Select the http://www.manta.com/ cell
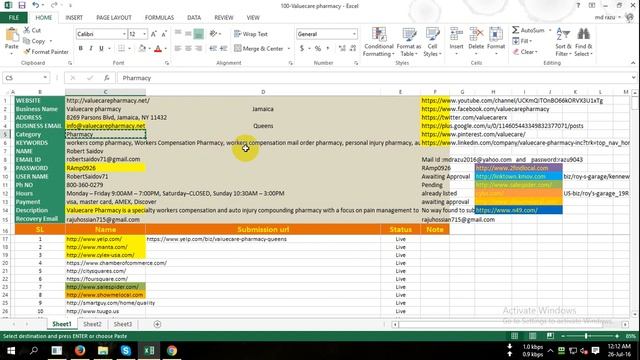 pyautogui.click(x=105, y=247)
